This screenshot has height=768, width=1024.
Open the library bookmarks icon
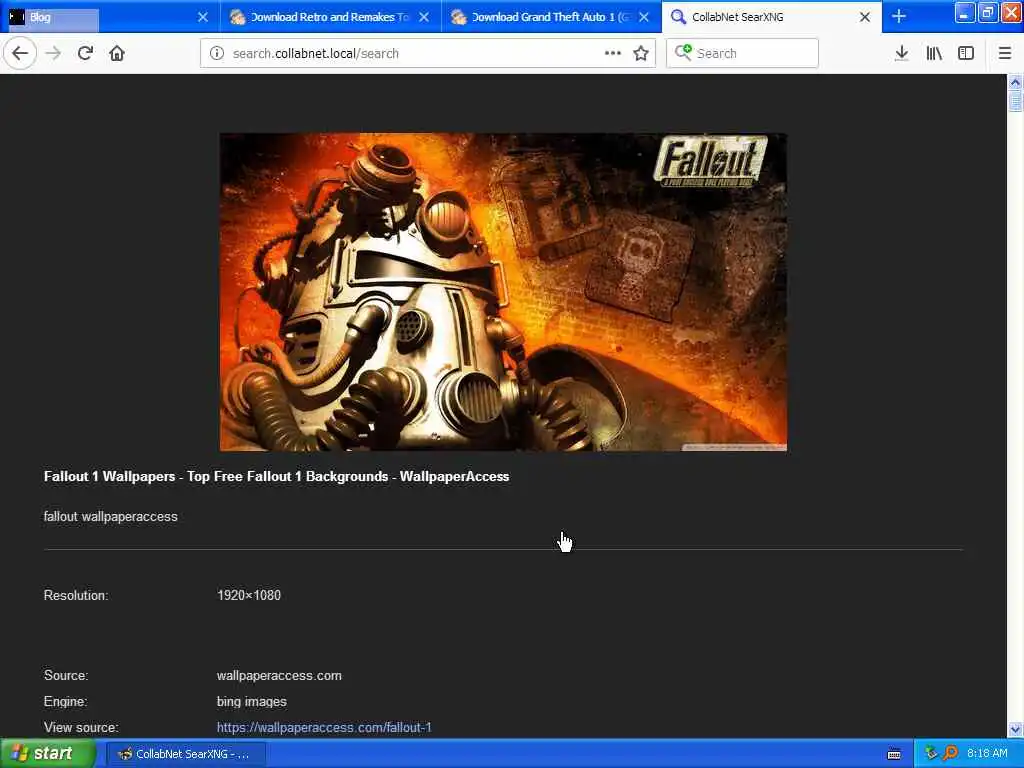point(934,54)
